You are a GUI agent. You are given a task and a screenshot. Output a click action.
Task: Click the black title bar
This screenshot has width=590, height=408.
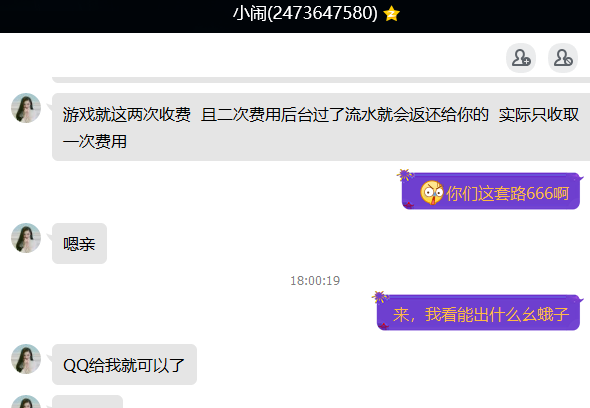coord(295,16)
